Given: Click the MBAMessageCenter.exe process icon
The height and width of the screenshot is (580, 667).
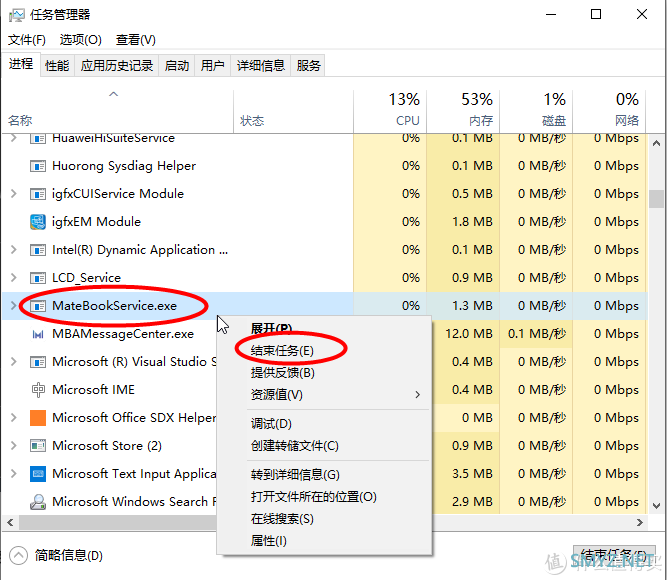Looking at the screenshot, I should [38, 334].
